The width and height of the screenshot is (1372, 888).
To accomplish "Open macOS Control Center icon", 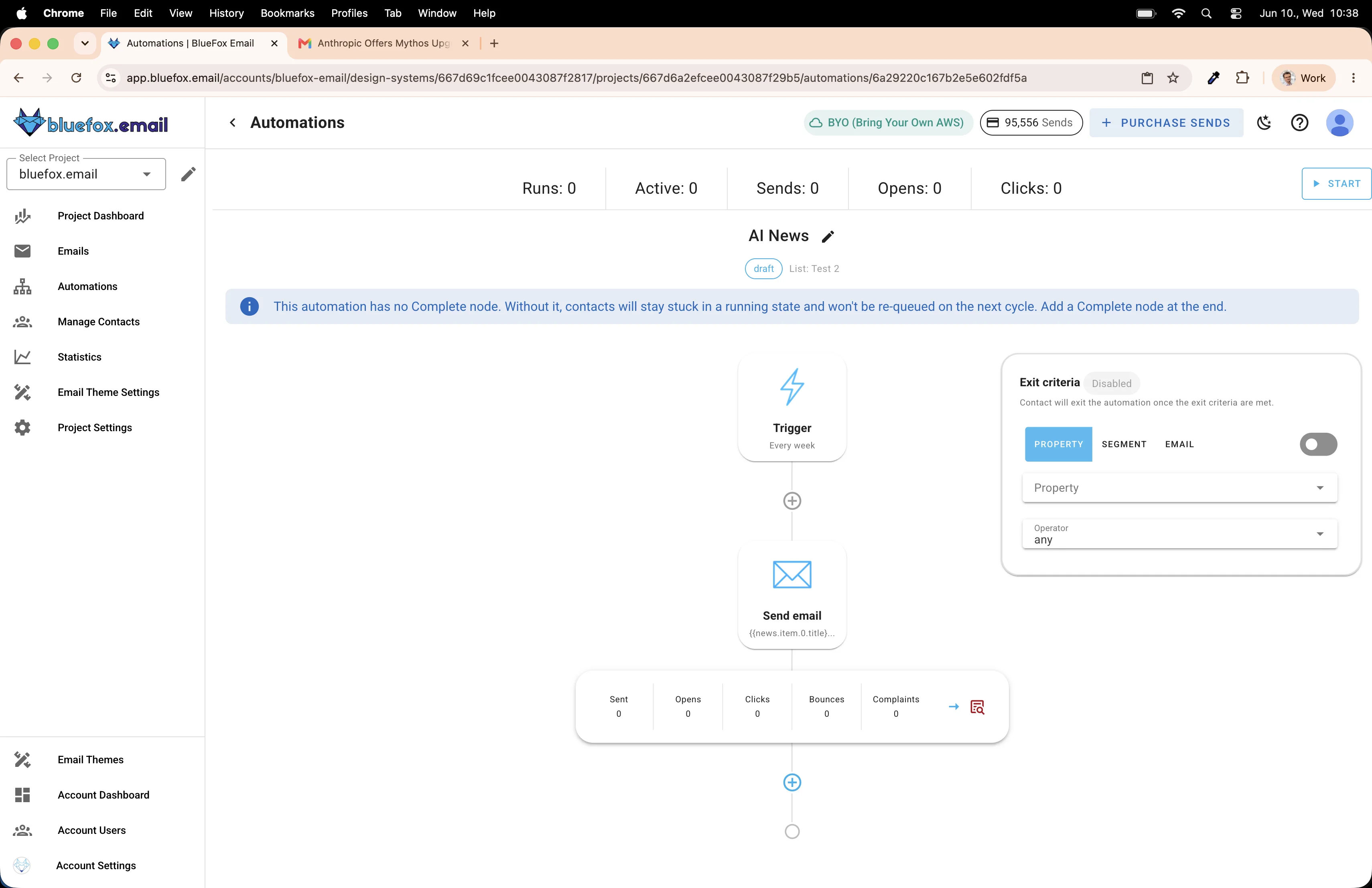I will coord(1235,13).
